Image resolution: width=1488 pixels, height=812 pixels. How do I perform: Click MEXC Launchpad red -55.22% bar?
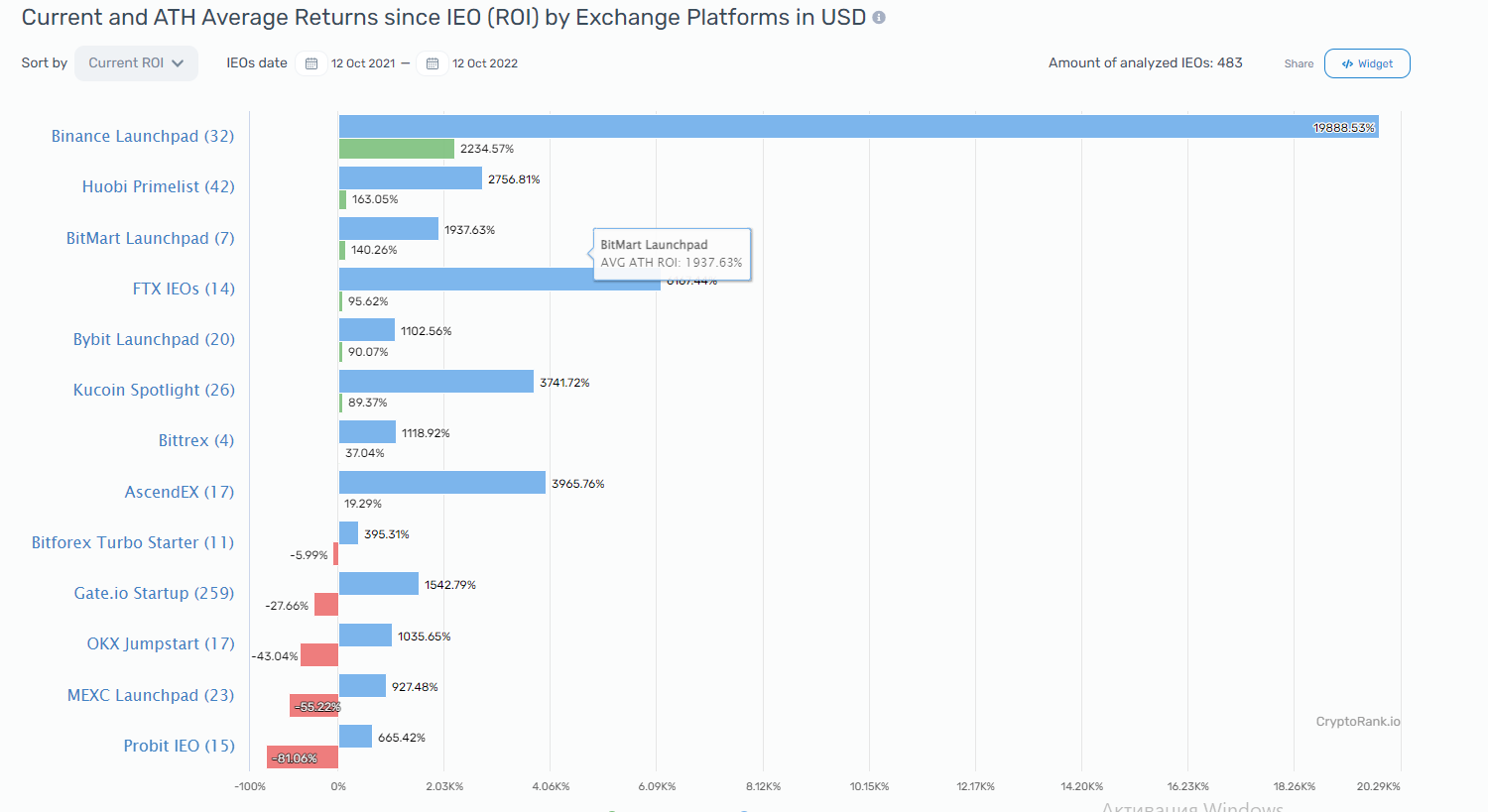tap(313, 706)
